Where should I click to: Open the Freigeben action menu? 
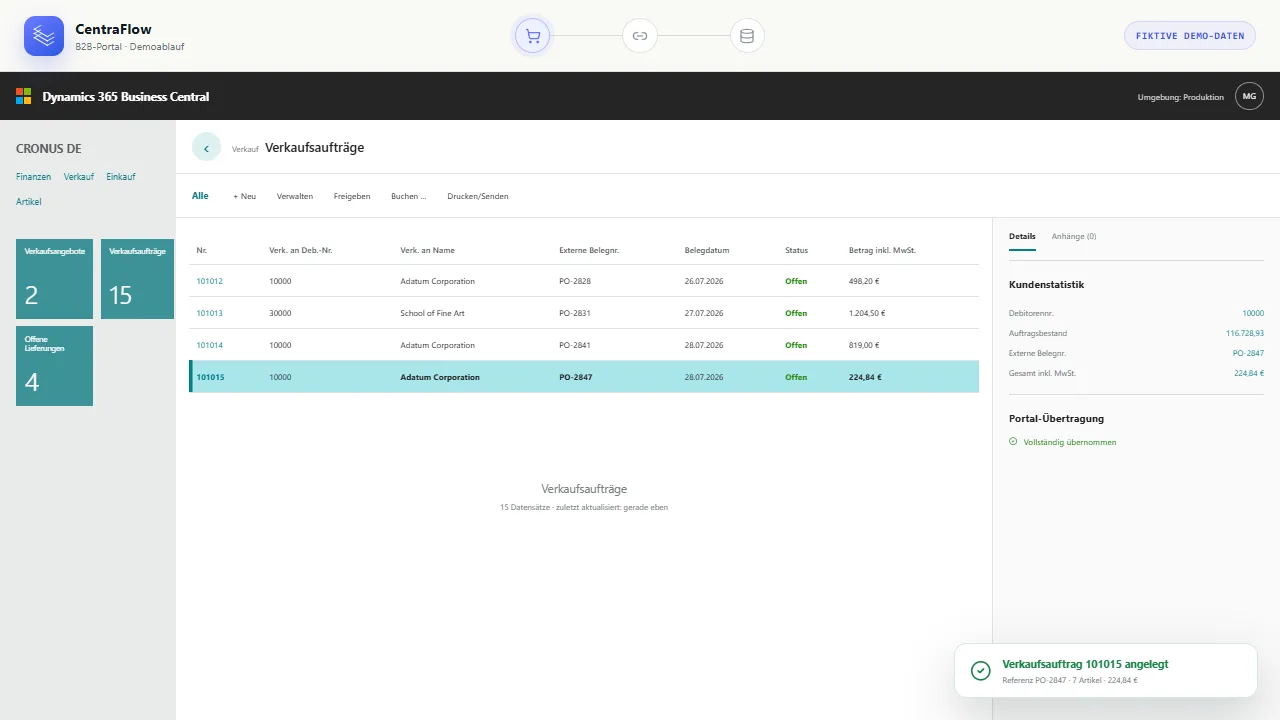[x=352, y=196]
